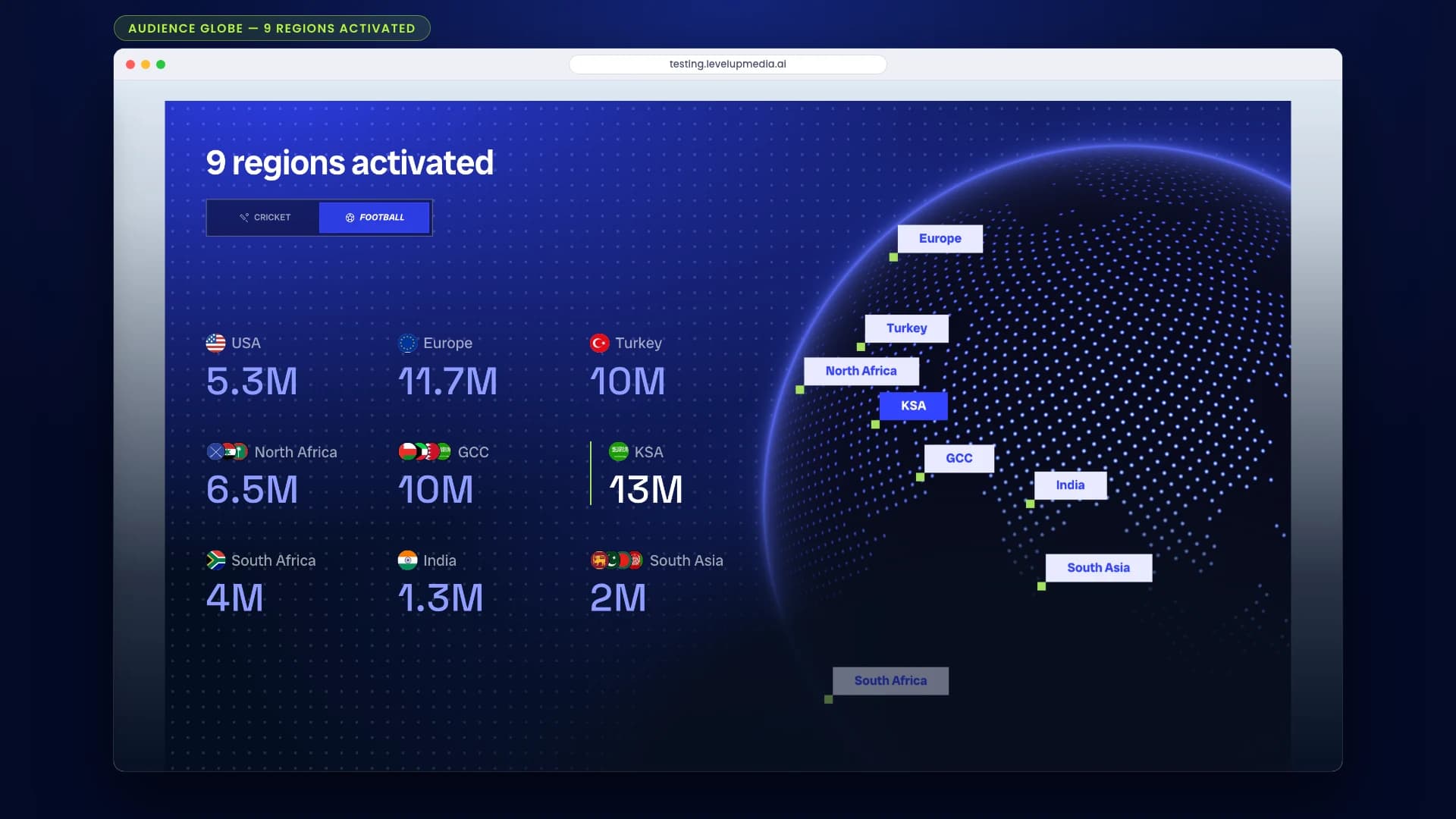
Task: Click the football icon in the tab
Action: [350, 218]
